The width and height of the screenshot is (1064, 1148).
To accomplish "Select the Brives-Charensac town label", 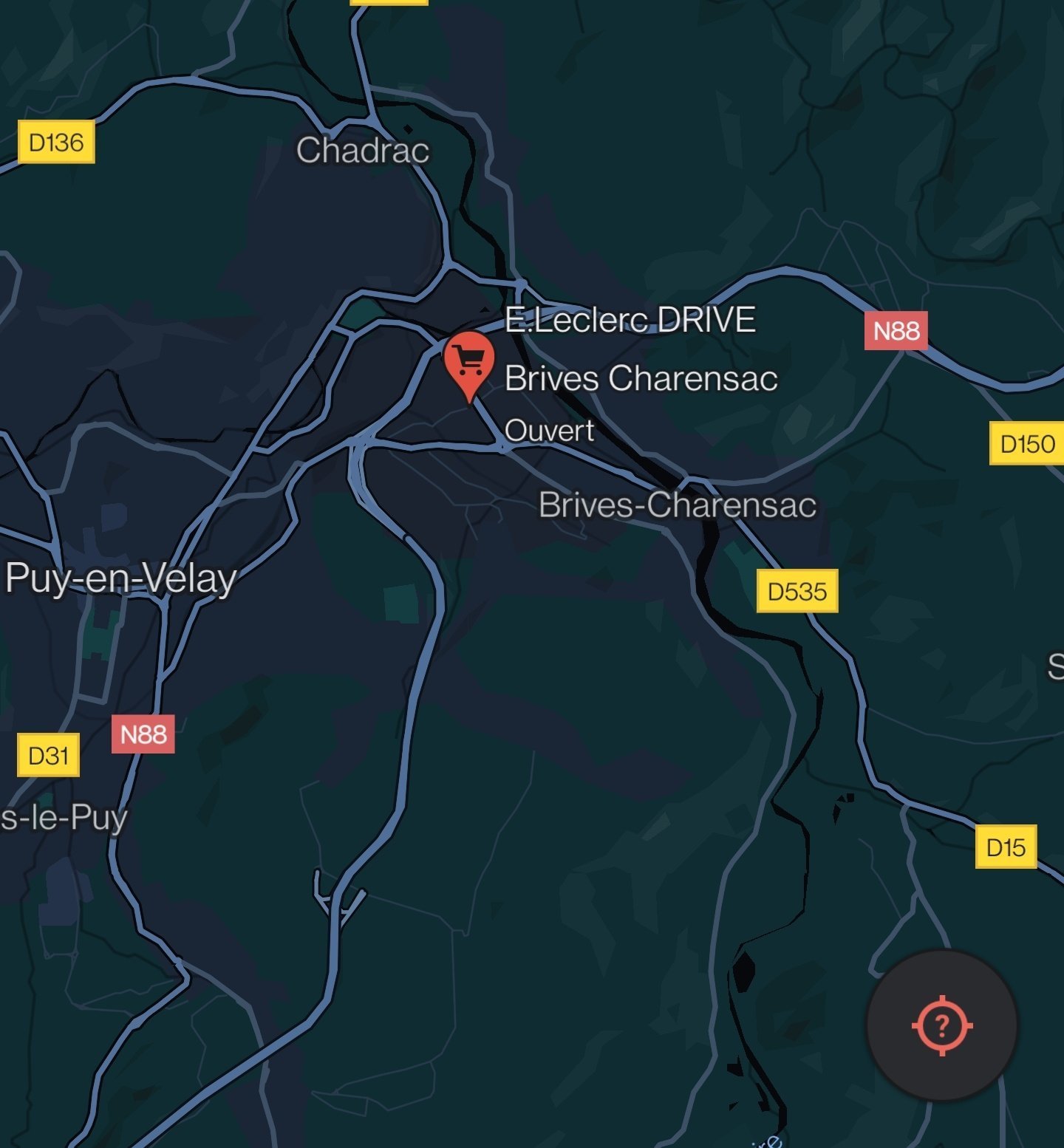I will click(x=678, y=505).
